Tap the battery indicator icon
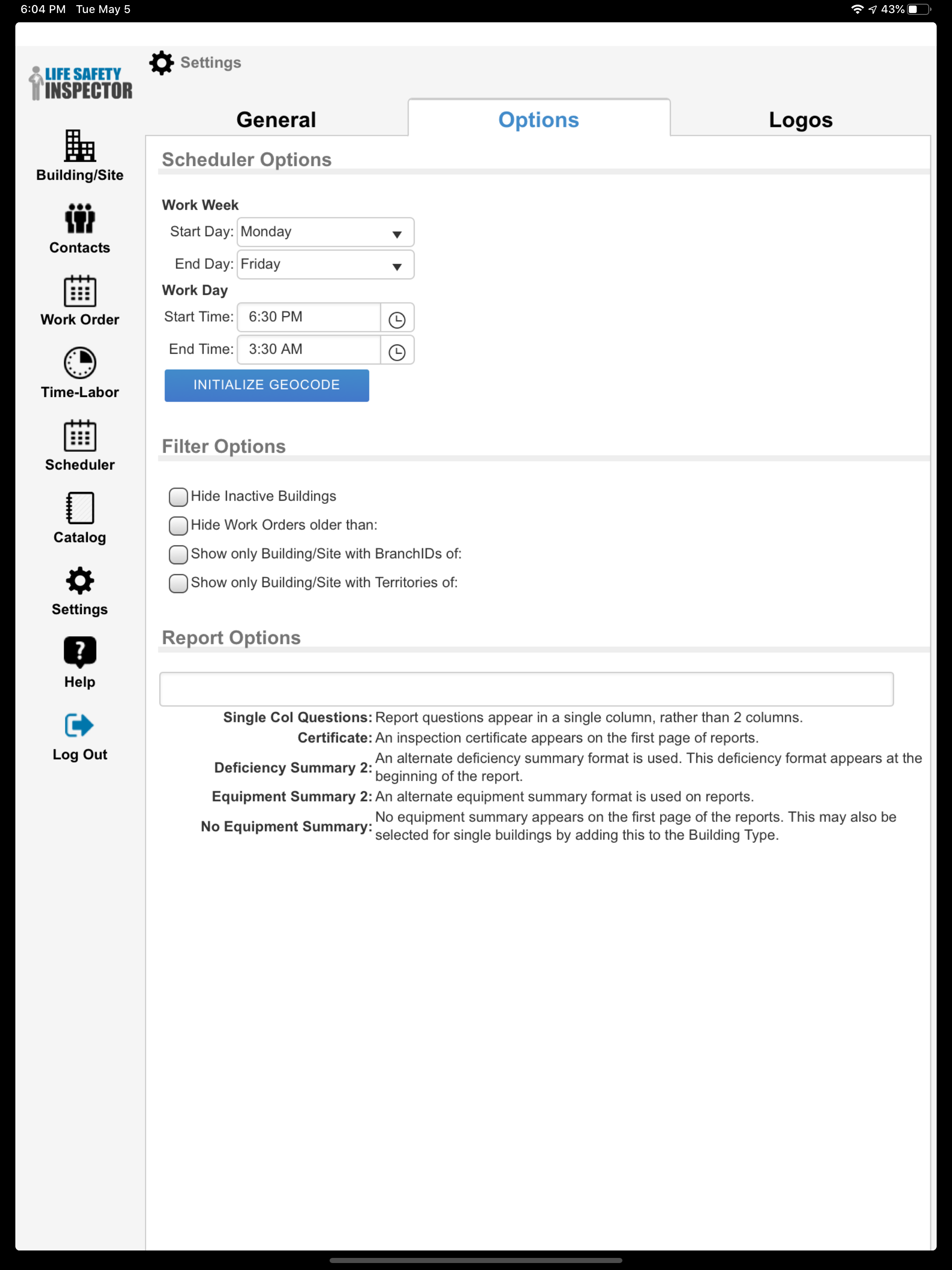 (919, 9)
